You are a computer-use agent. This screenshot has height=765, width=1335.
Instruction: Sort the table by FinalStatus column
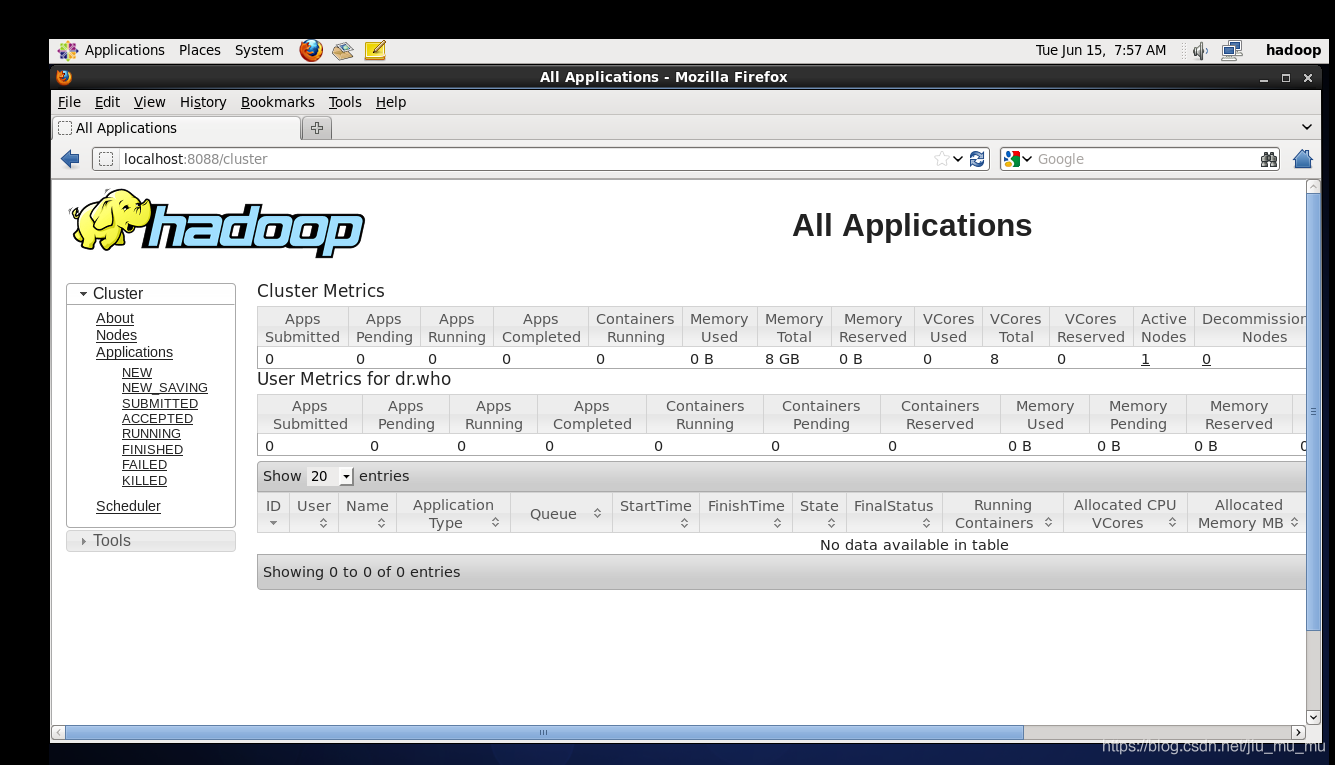click(893, 514)
